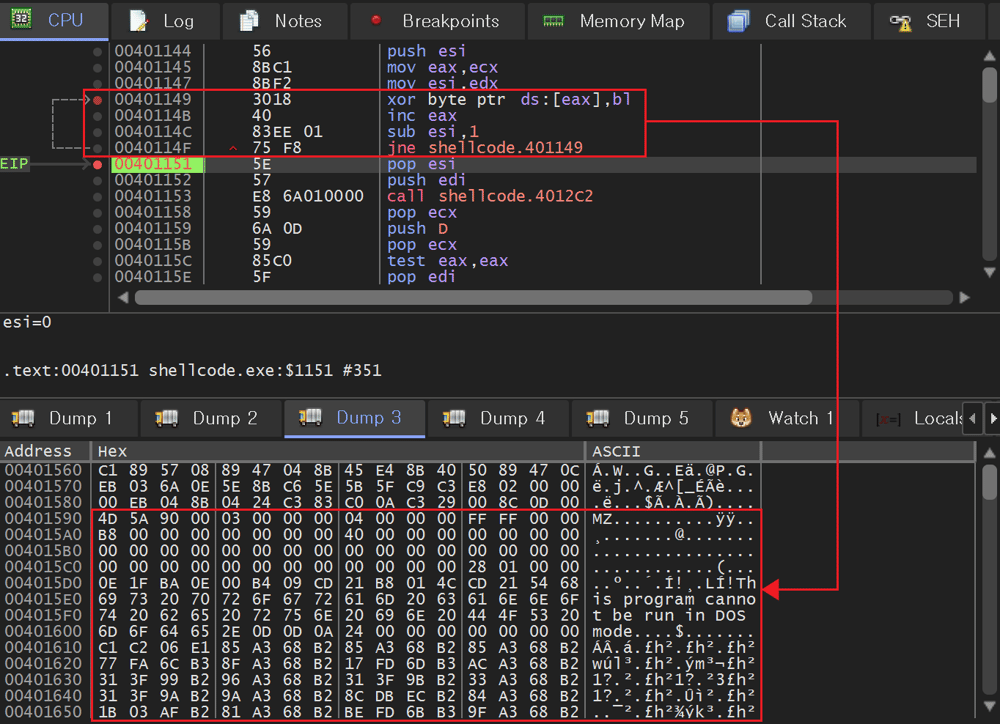The width and height of the screenshot is (1000, 724).
Task: Click the SEH tab icon
Action: click(901, 21)
